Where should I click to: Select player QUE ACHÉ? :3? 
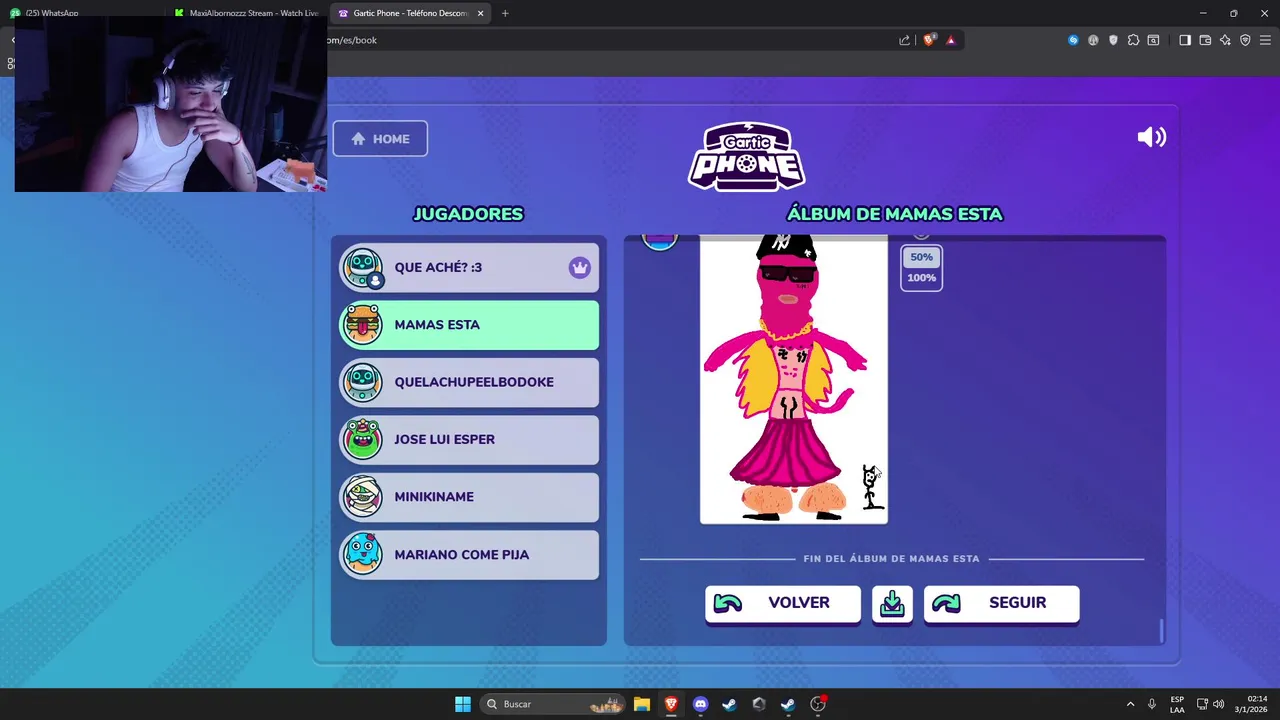pyautogui.click(x=469, y=268)
